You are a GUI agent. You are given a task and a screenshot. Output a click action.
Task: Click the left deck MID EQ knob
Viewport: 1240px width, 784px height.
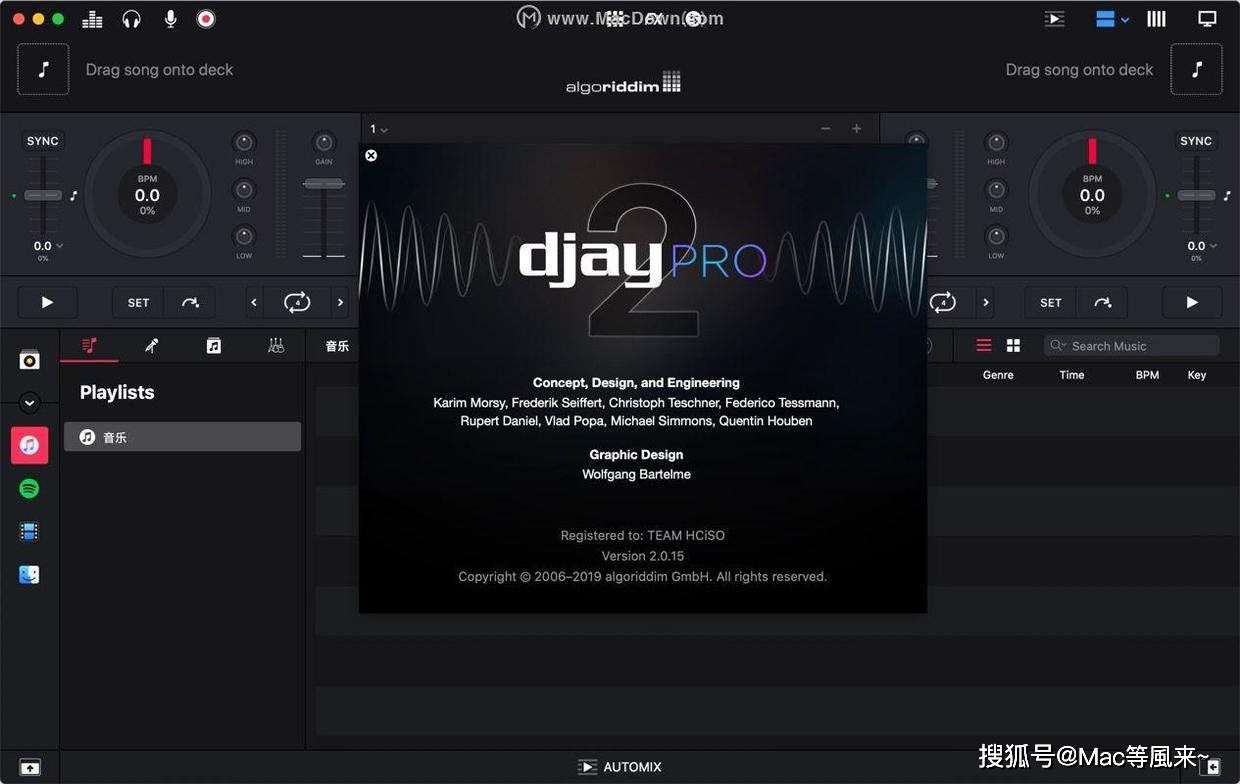coord(244,189)
